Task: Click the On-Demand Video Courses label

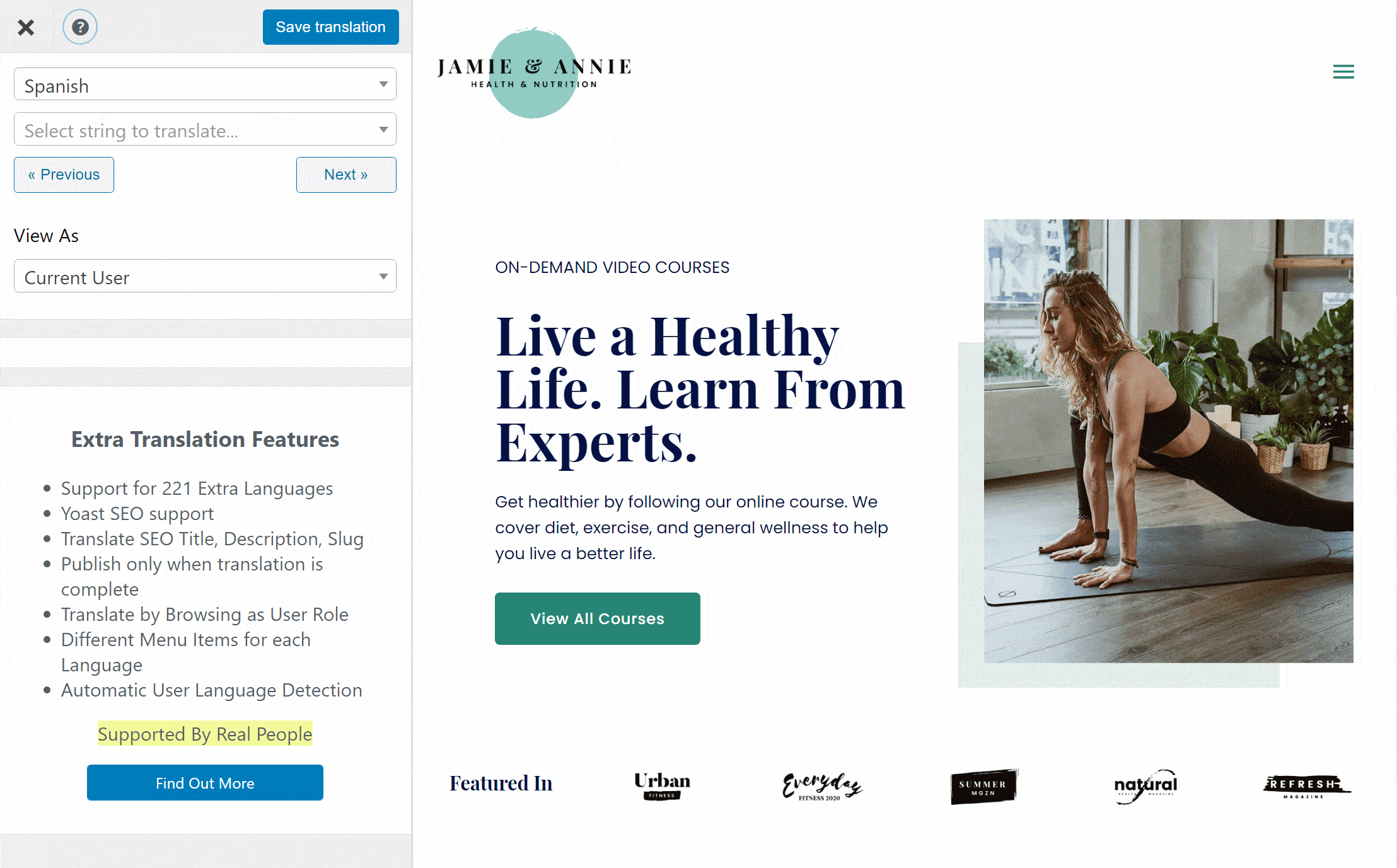Action: click(612, 267)
